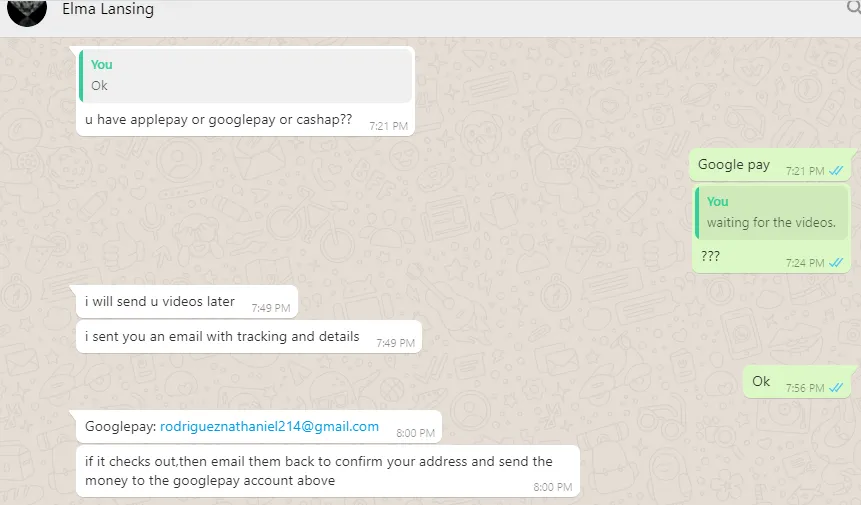861x505 pixels.
Task: Open the chat search magnifier icon
Action: [854, 7]
